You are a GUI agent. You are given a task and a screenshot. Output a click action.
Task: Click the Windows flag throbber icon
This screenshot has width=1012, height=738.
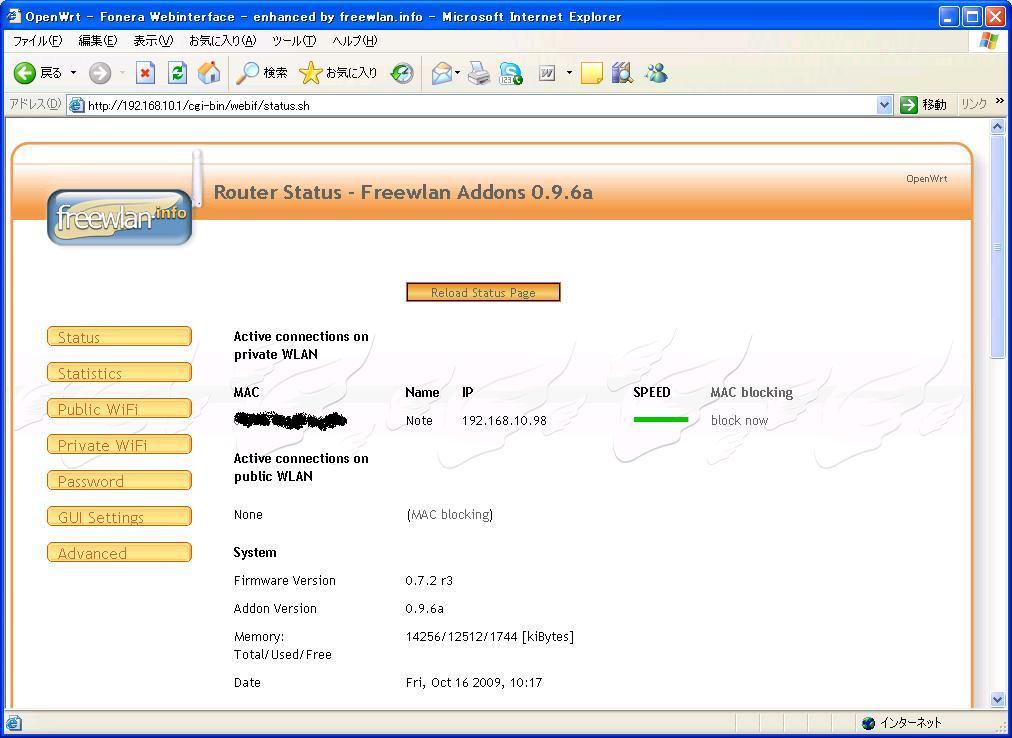[x=989, y=41]
